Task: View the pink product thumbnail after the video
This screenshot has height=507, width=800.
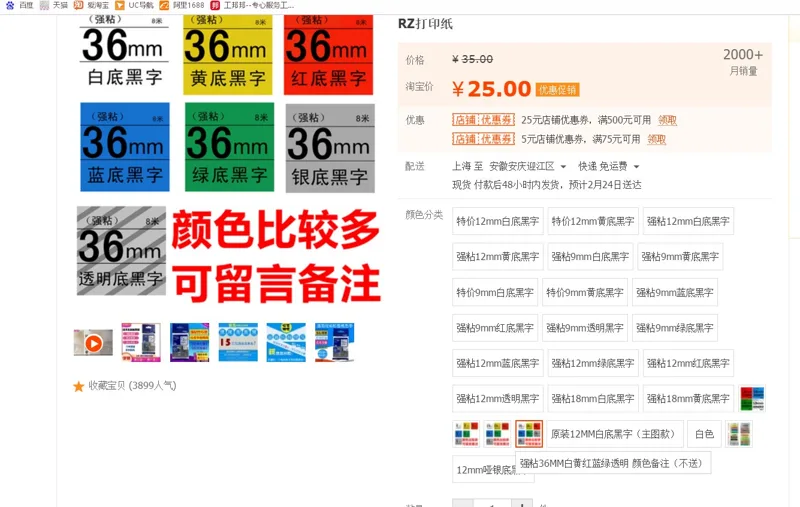Action: point(141,342)
